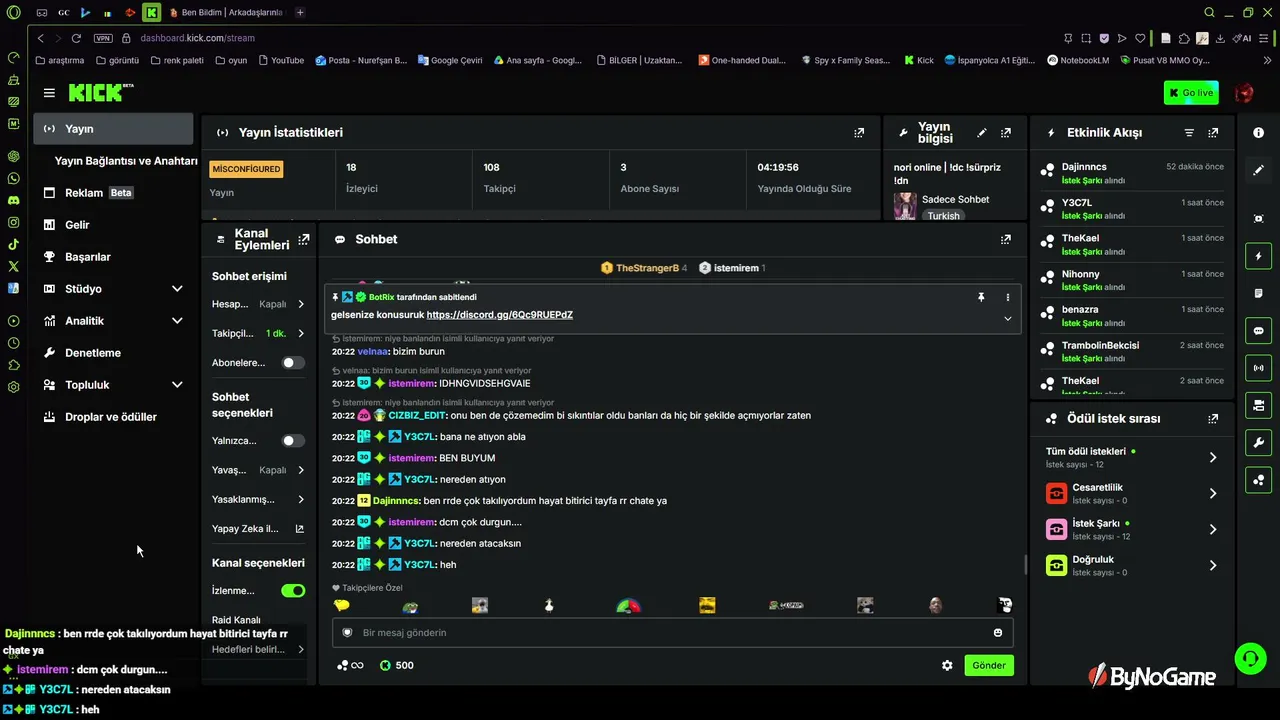Open the Google Çeviri bookmark
This screenshot has width=1280, height=720.
pos(450,60)
